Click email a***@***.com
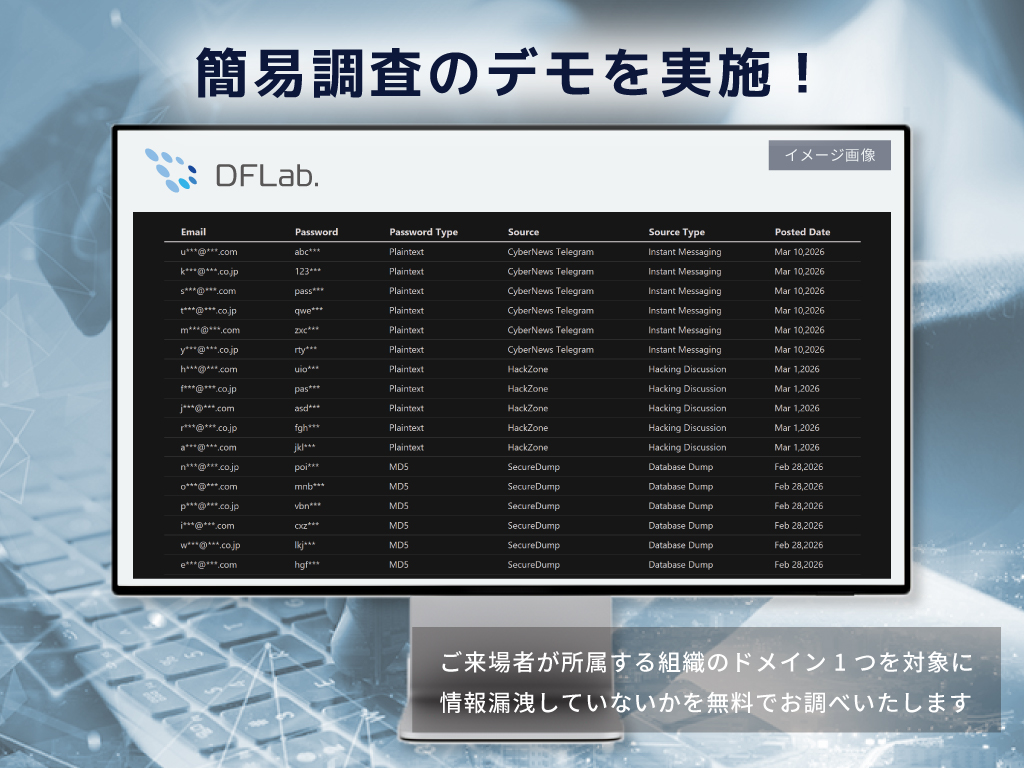Viewport: 1024px width, 768px height. [208, 447]
